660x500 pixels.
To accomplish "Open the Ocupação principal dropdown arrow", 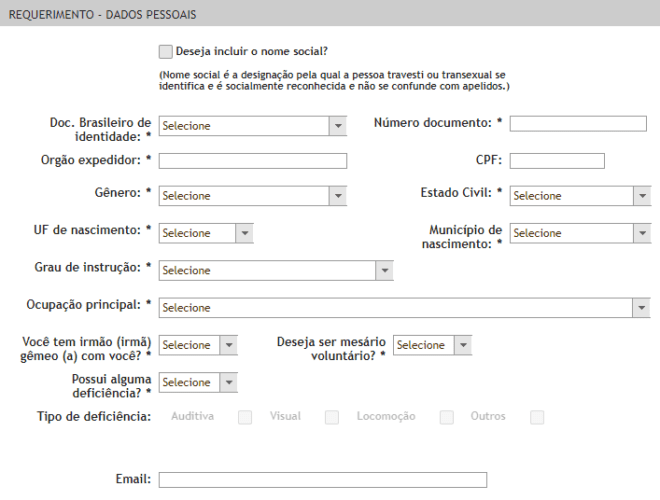I will click(x=641, y=308).
